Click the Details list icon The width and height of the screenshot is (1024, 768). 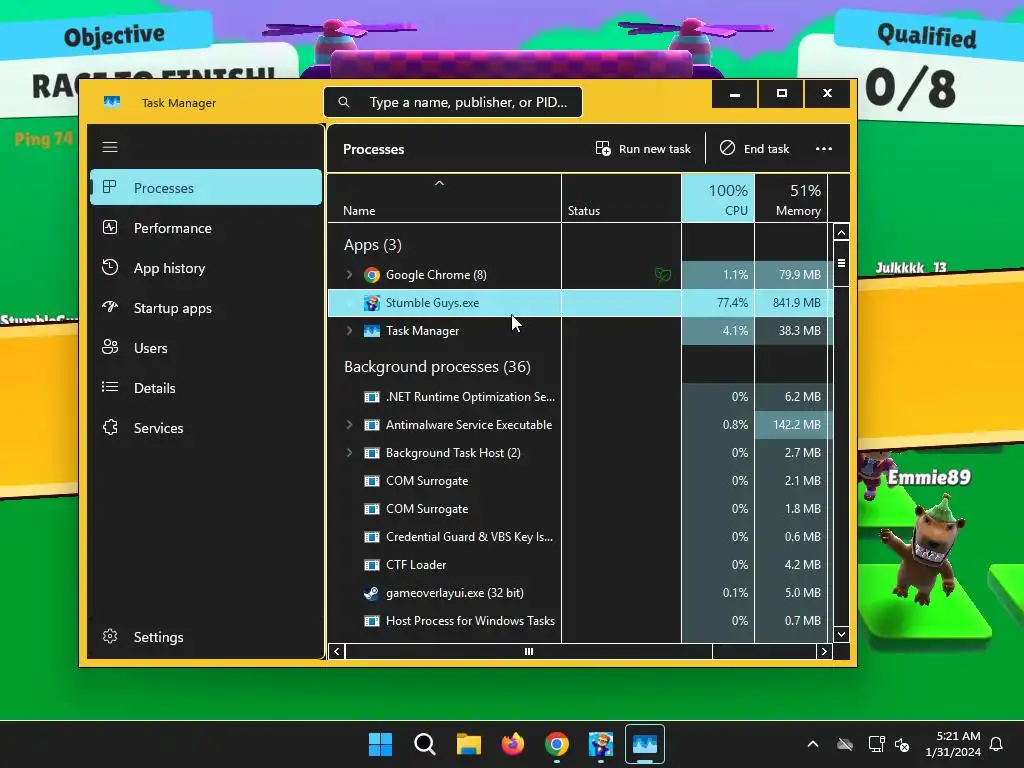click(x=110, y=387)
